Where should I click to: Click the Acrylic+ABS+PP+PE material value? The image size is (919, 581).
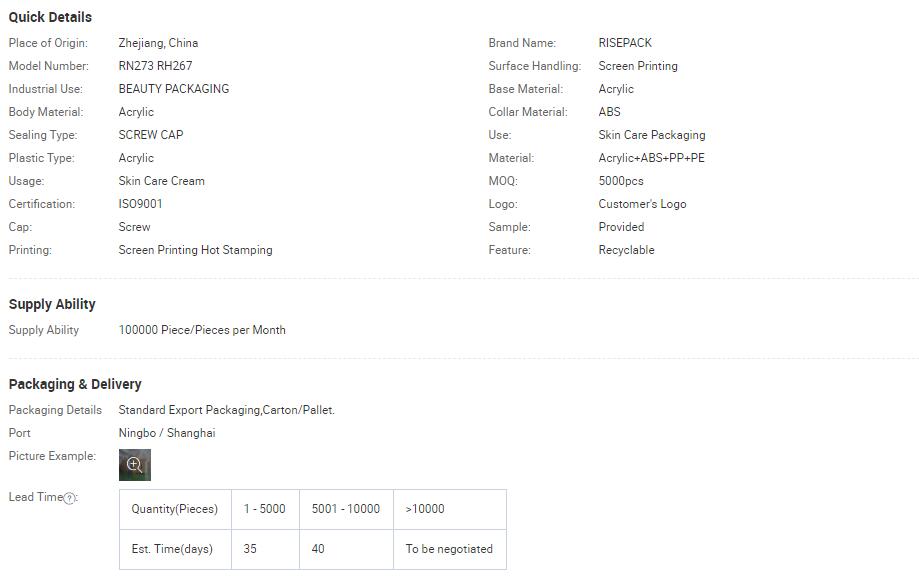point(651,158)
